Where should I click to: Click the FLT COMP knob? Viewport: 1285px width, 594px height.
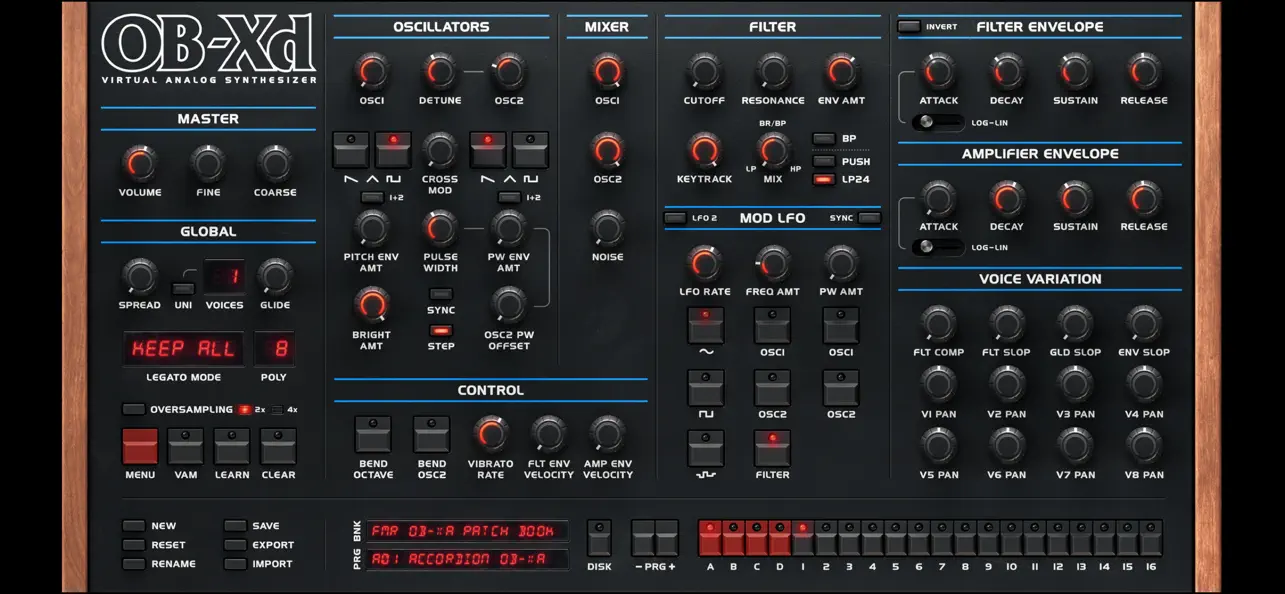938,323
